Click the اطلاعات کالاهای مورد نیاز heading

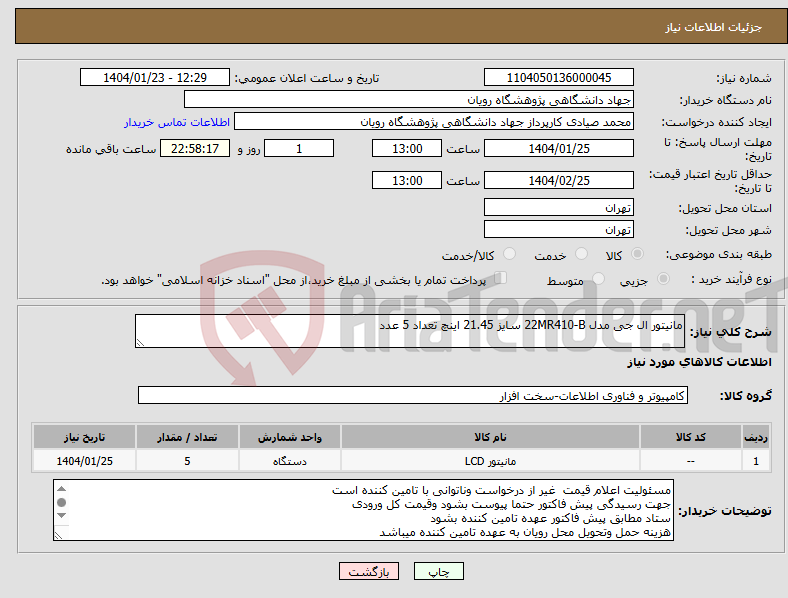click(x=699, y=362)
